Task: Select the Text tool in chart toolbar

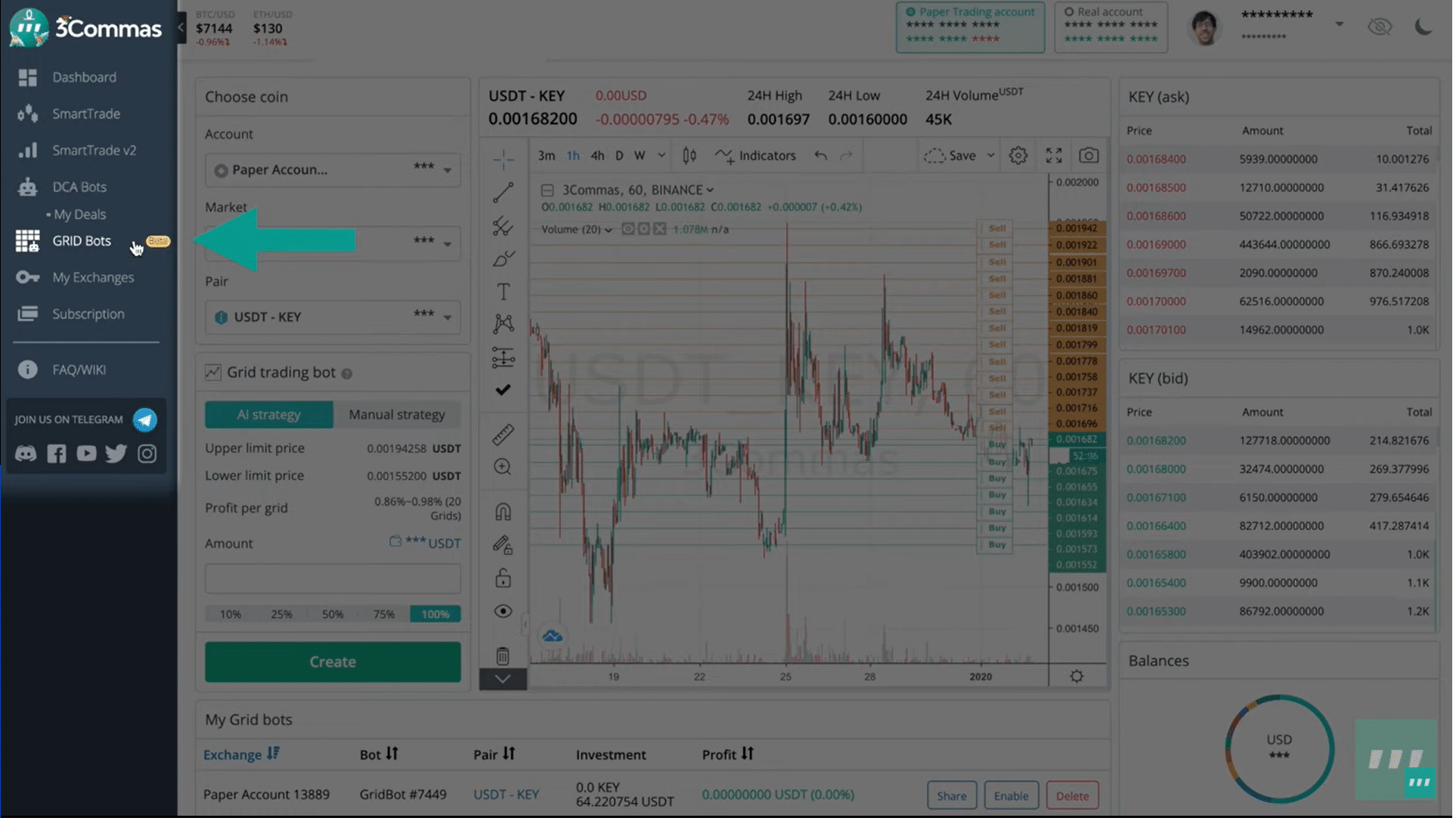Action: pyautogui.click(x=503, y=293)
